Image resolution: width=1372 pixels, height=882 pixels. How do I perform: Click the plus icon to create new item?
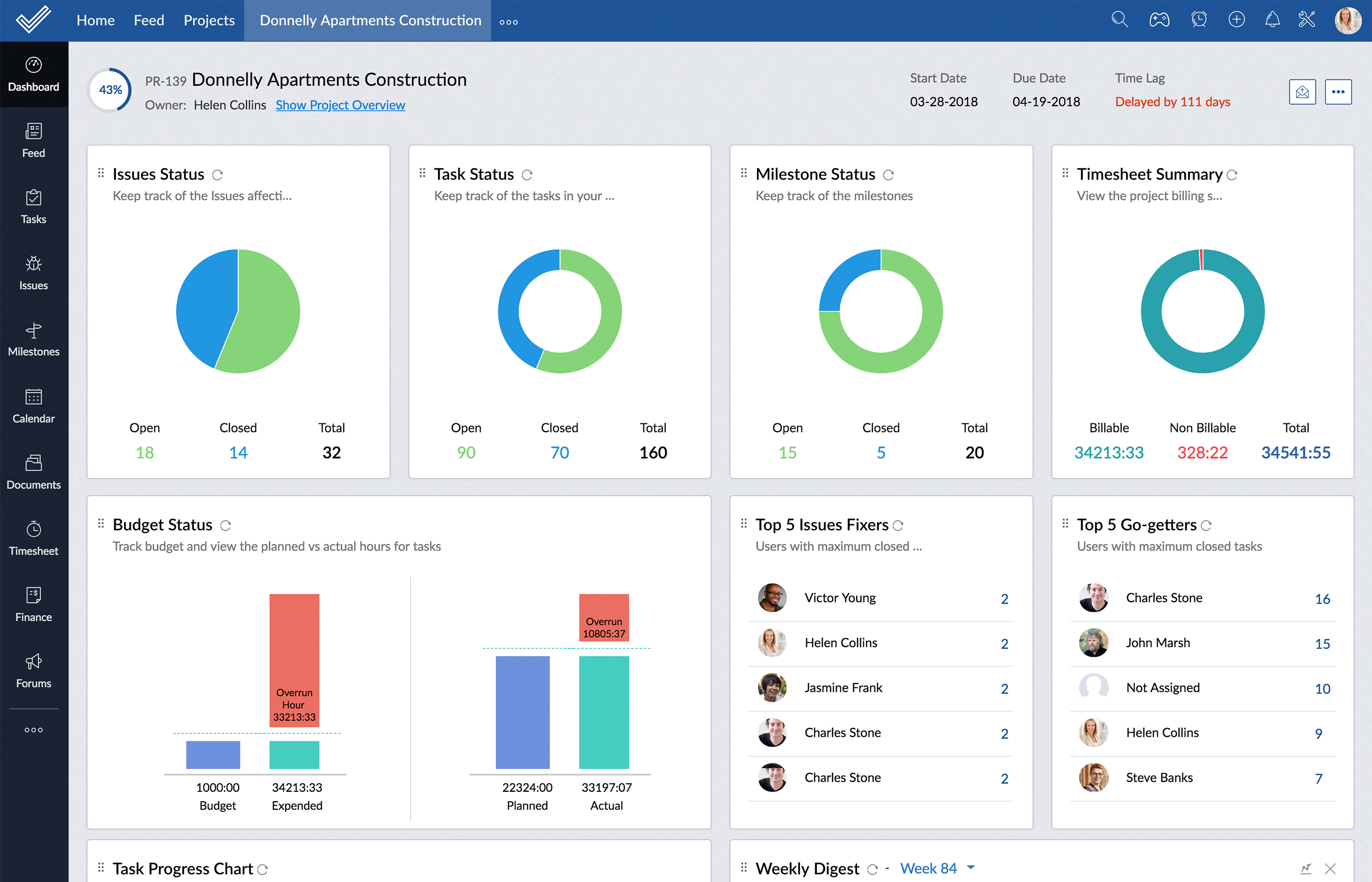[x=1236, y=20]
